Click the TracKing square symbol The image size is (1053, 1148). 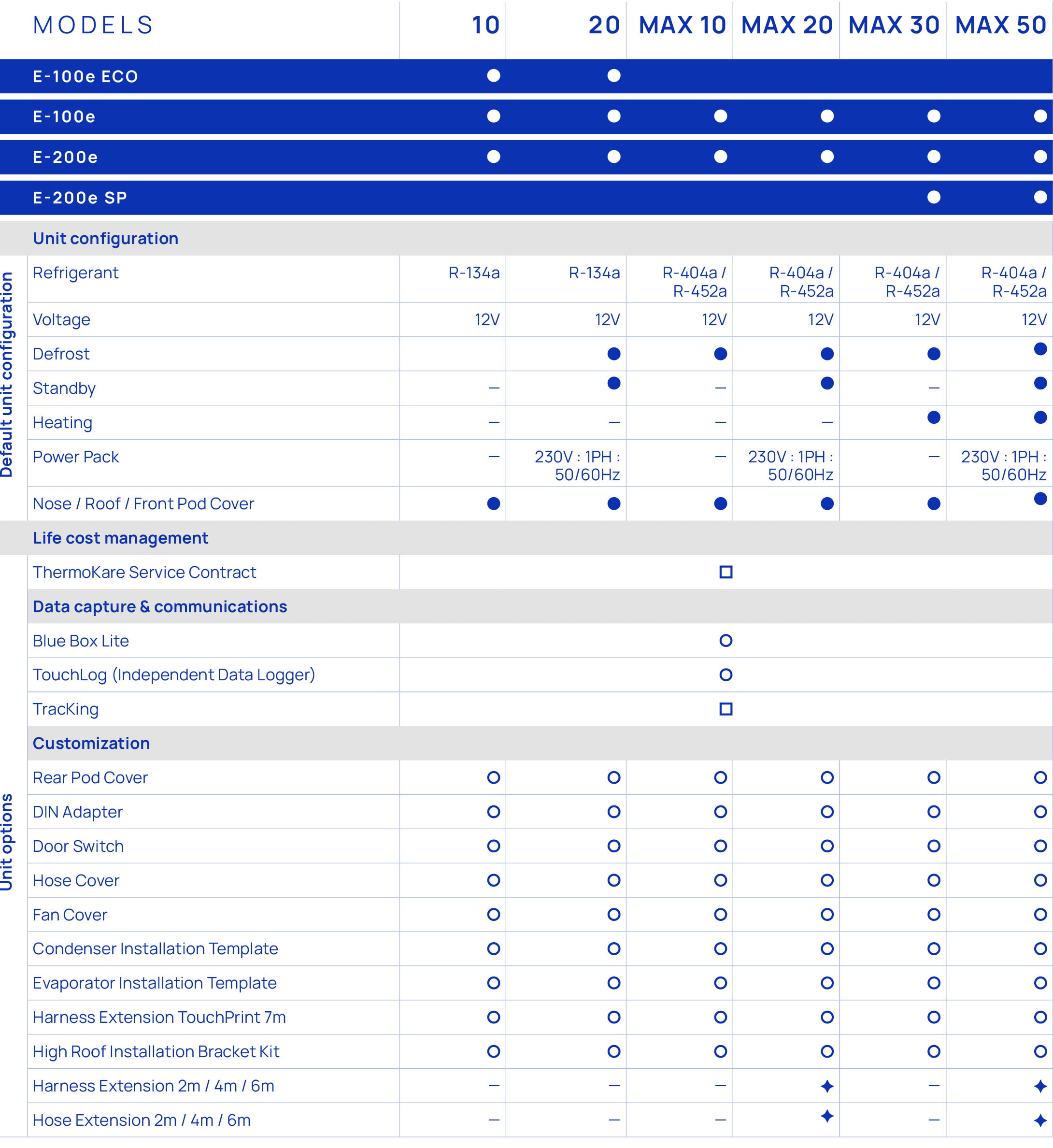(726, 709)
